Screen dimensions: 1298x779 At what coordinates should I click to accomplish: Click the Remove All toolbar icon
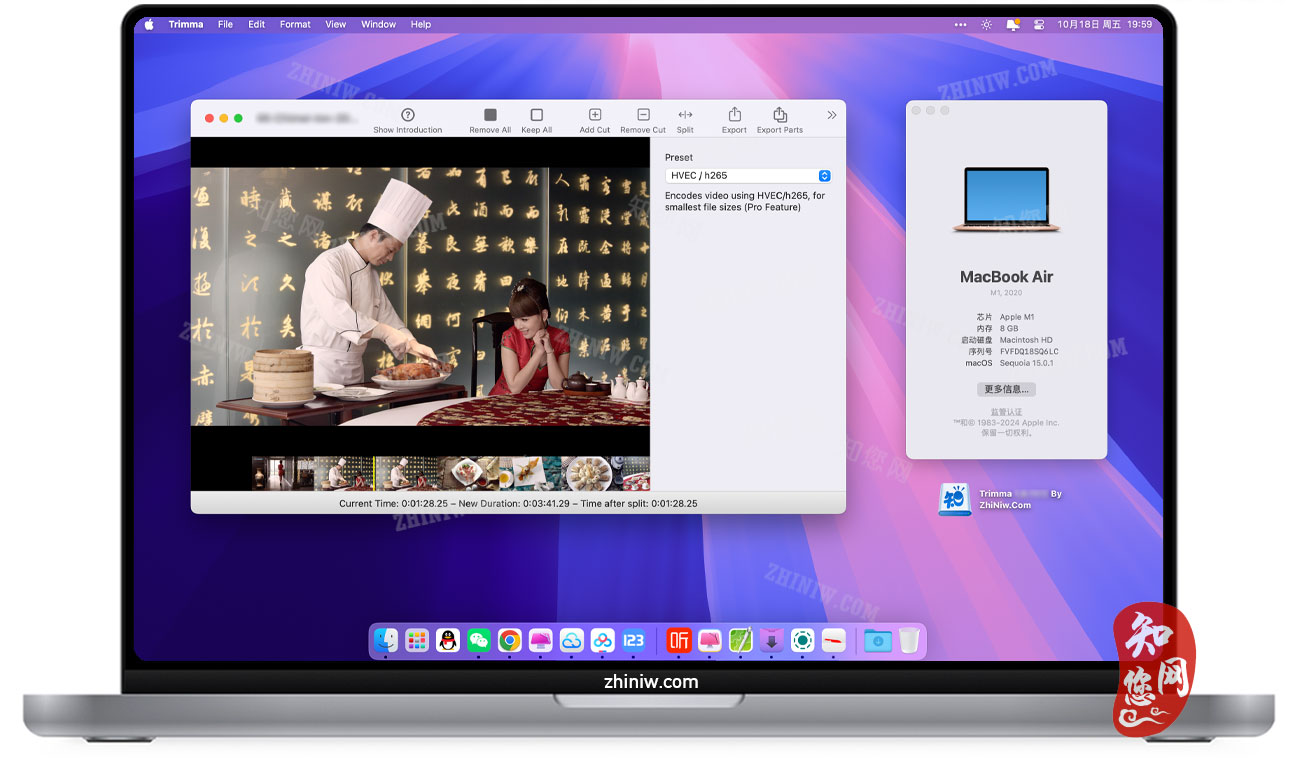(x=490, y=115)
